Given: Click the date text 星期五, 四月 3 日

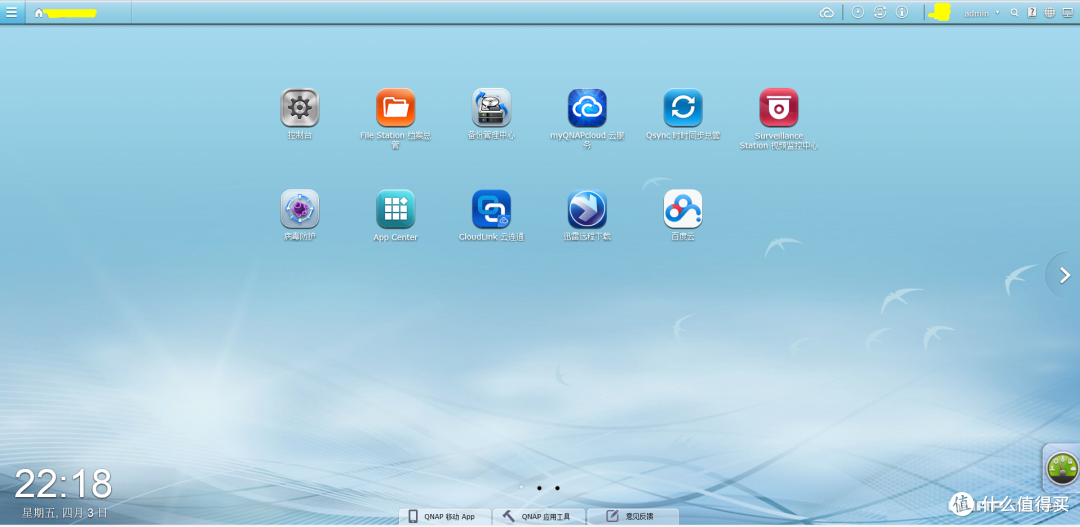Looking at the screenshot, I should (65, 513).
